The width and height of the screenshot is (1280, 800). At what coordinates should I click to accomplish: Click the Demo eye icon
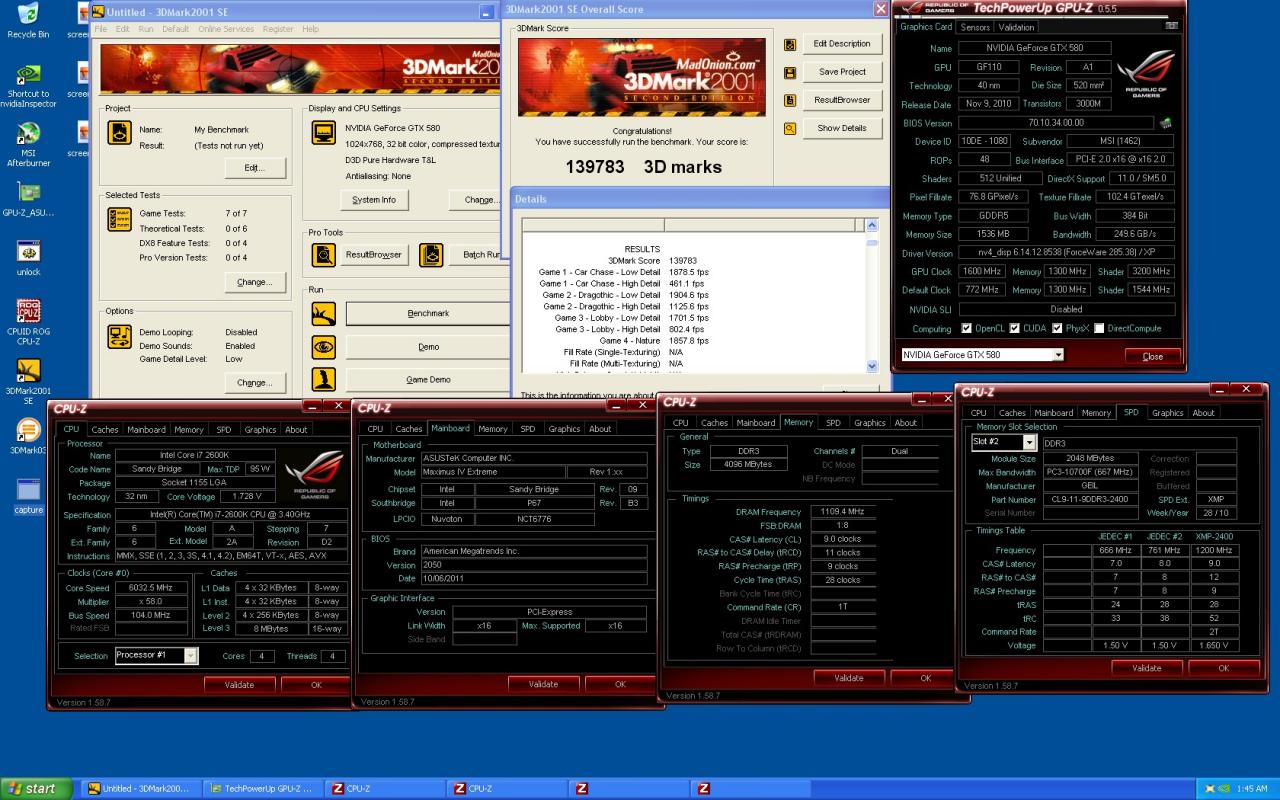[x=323, y=347]
